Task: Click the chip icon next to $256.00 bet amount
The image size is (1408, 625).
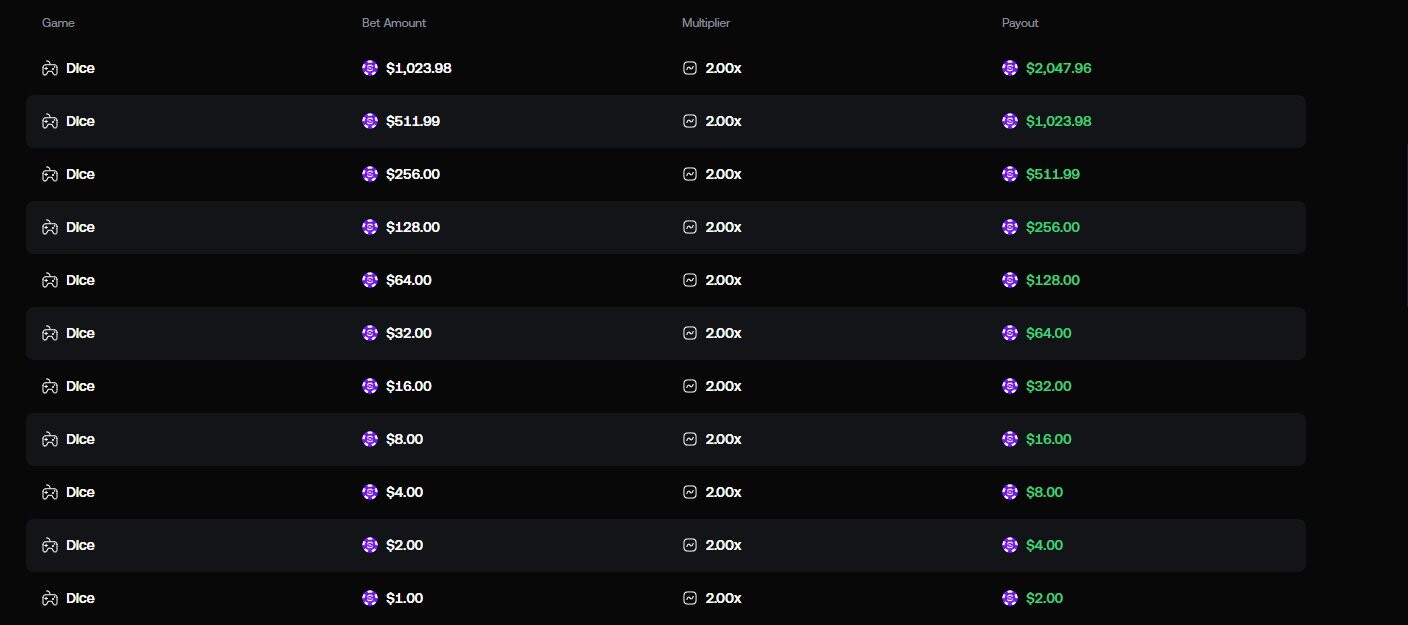Action: tap(370, 174)
